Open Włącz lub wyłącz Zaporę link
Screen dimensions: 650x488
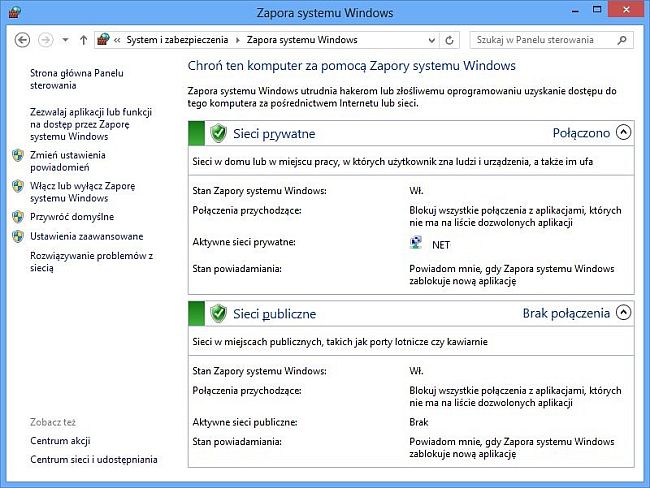[82, 192]
